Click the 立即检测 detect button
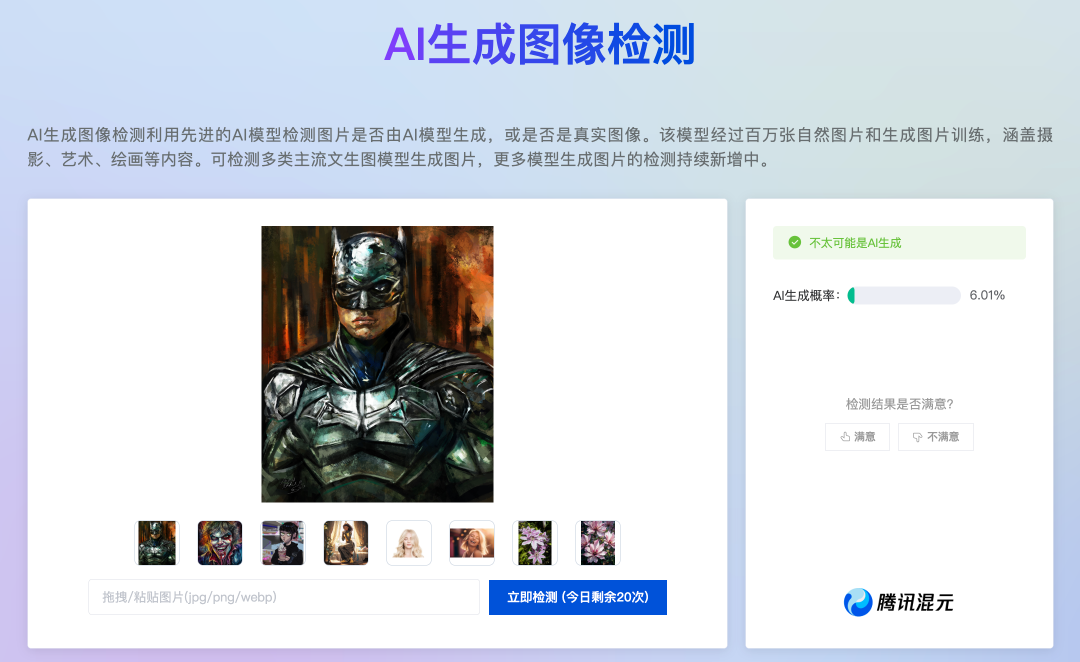Screen dimensions: 1080x662 click(578, 597)
